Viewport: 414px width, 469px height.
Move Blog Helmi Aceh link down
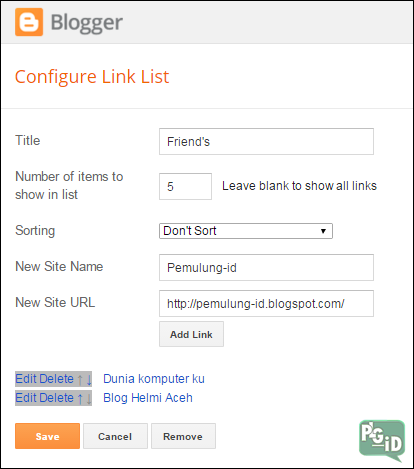pyautogui.click(x=89, y=398)
